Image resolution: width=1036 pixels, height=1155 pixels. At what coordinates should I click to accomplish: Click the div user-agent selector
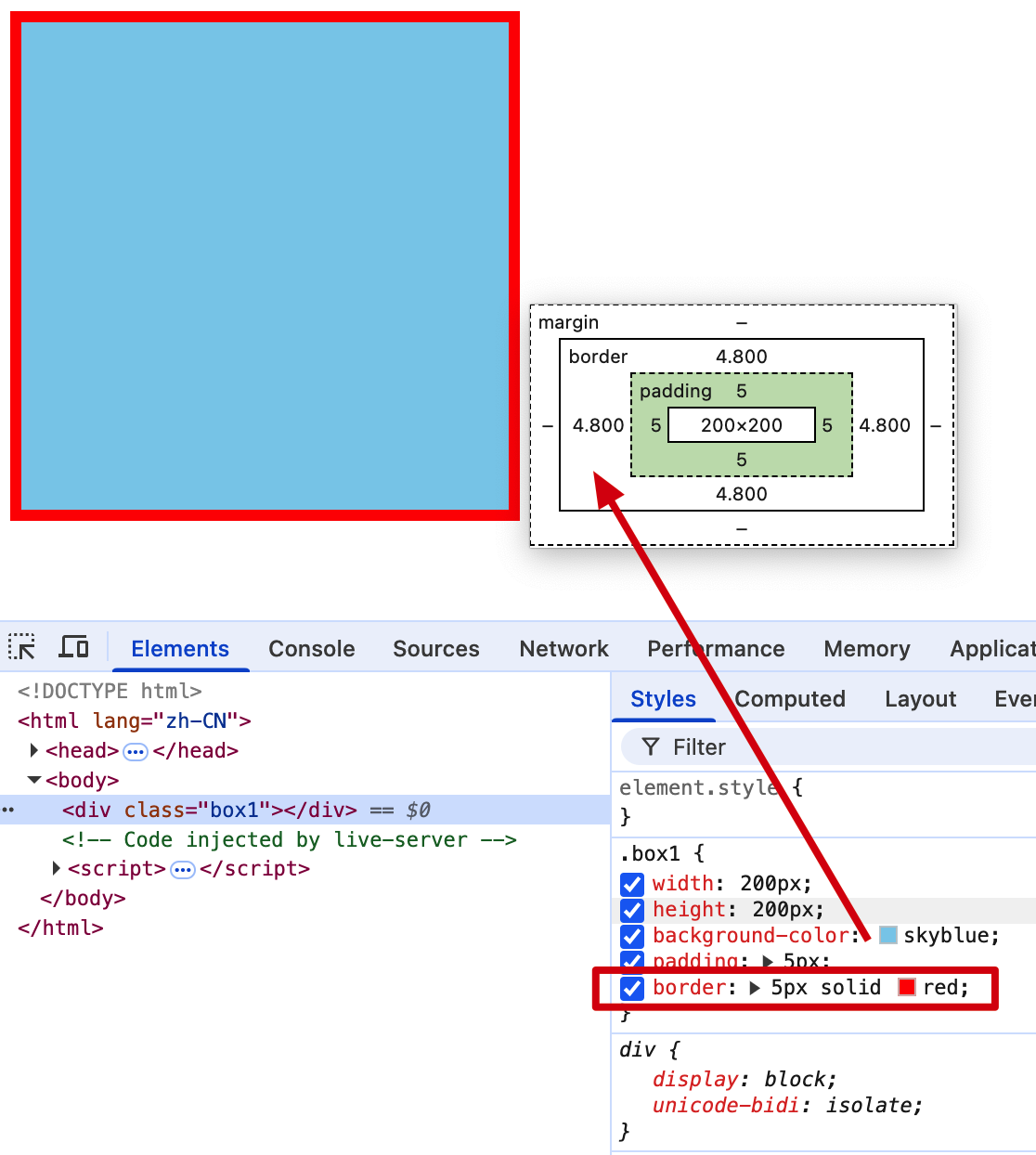click(x=637, y=1049)
